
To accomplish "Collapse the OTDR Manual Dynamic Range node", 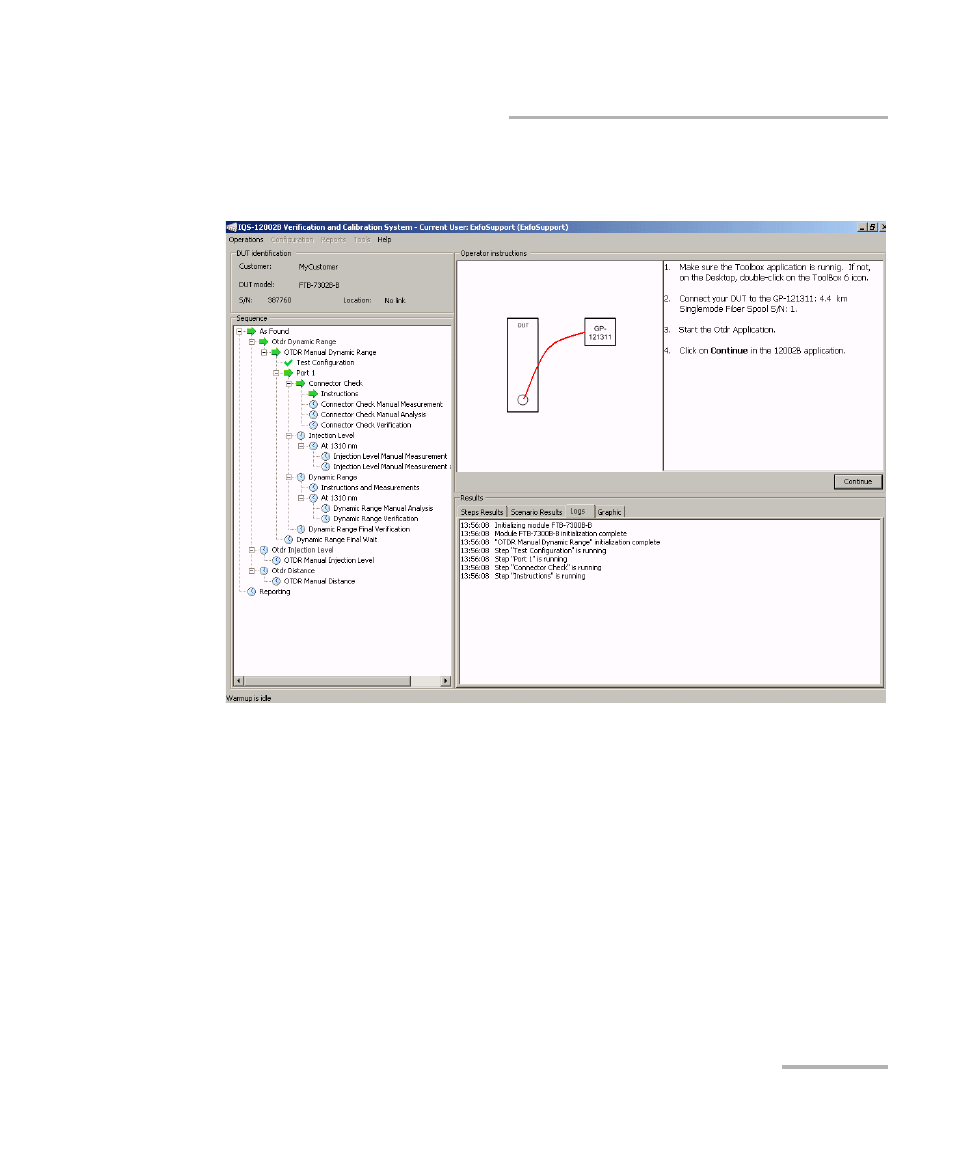I will 264,352.
